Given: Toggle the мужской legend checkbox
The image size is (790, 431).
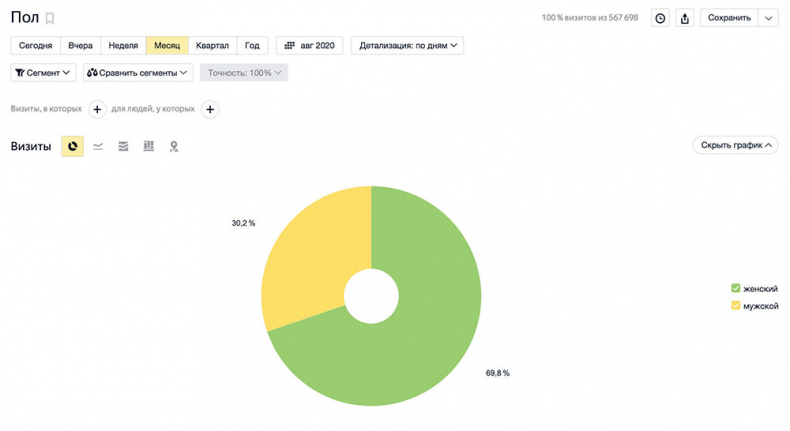Looking at the screenshot, I should 736,306.
